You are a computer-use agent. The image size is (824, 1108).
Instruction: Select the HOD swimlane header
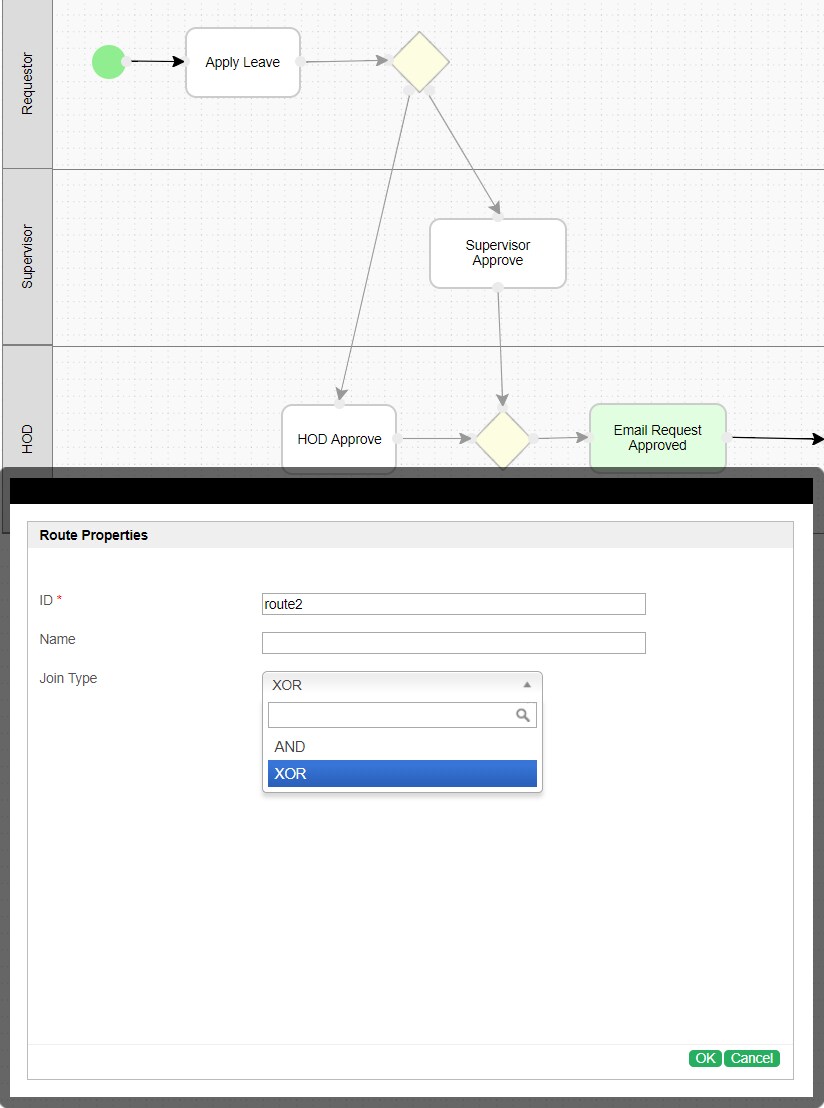[x=27, y=438]
